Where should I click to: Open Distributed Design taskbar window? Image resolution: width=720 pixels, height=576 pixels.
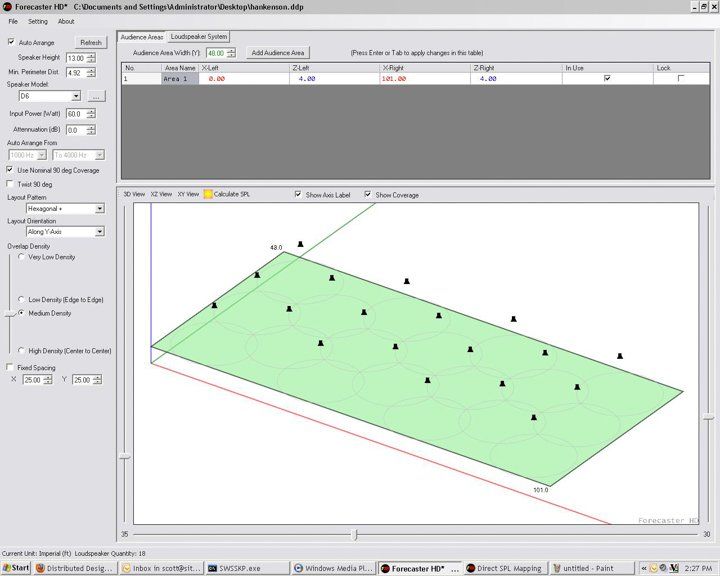click(74, 568)
